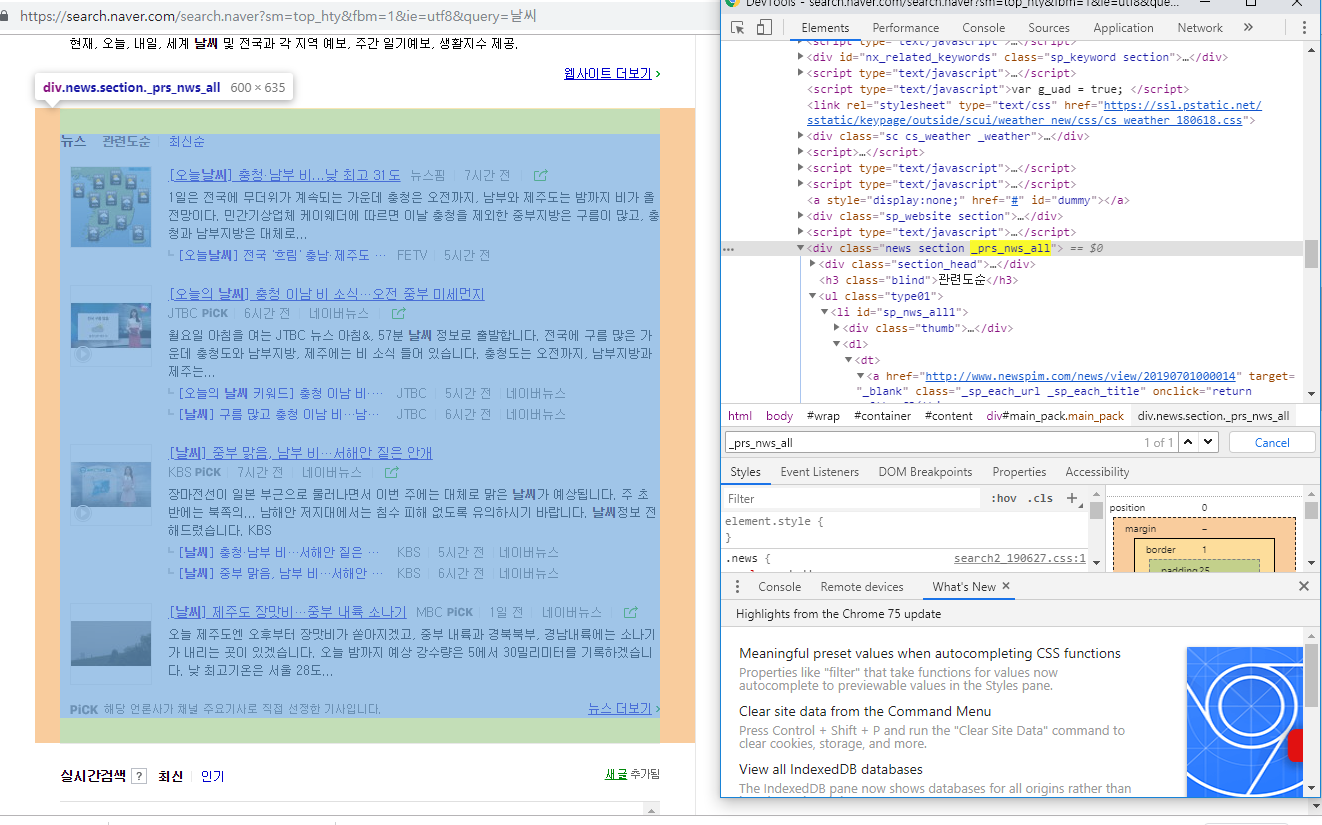Open the newspim.com href link
This screenshot has height=825, width=1322.
1080,376
